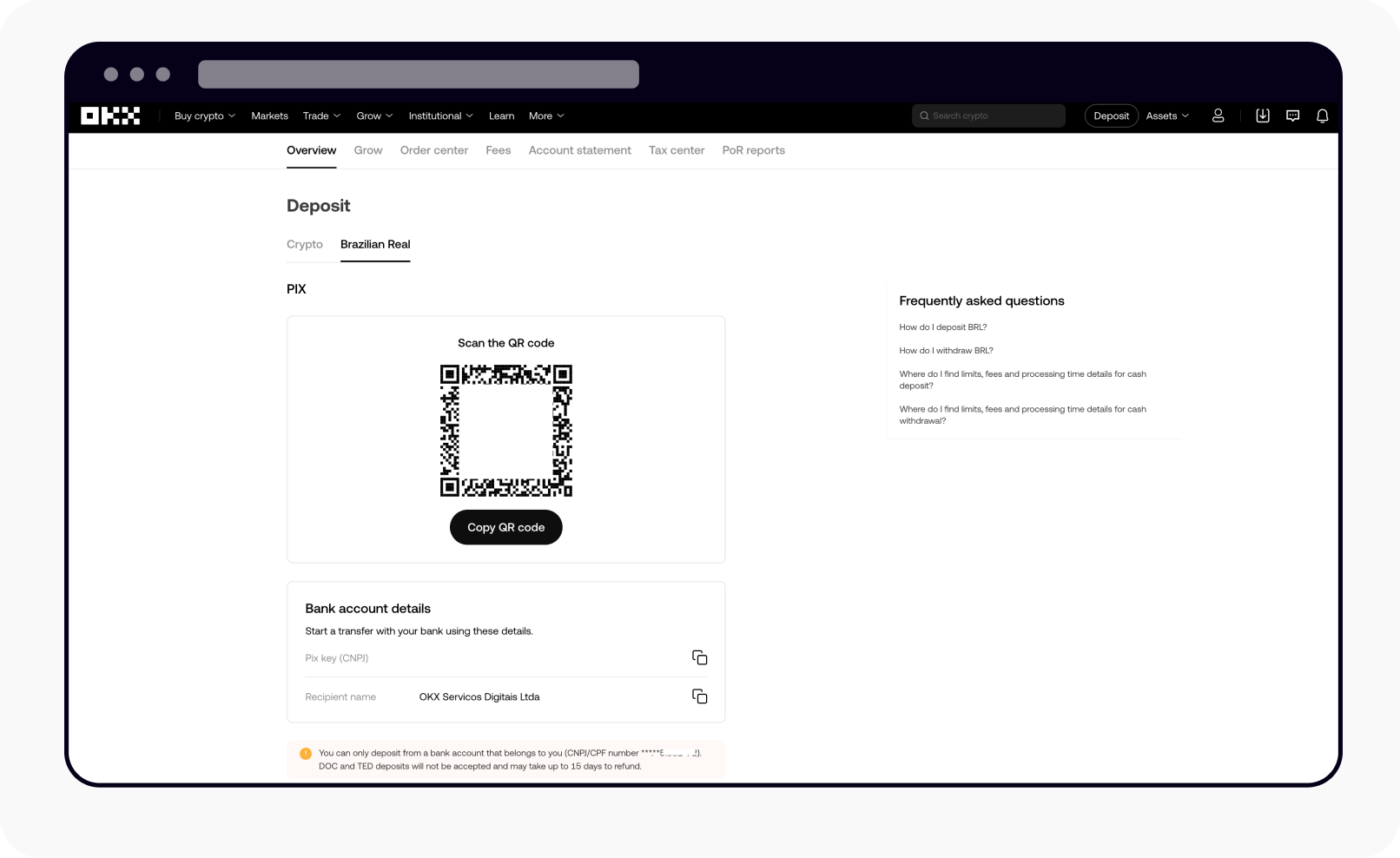The width and height of the screenshot is (1400, 858).
Task: Click the Copy QR code button
Action: coord(505,527)
